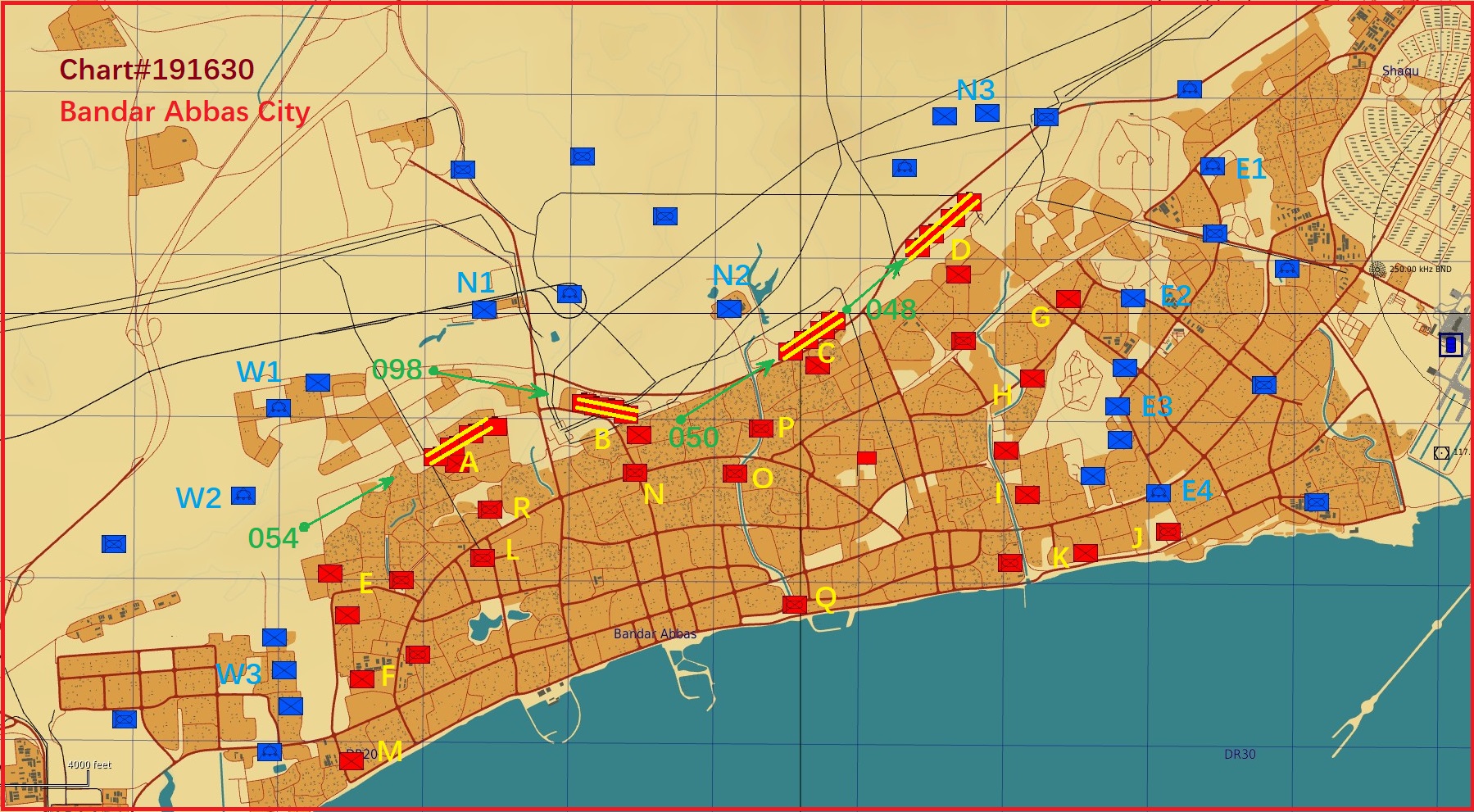Viewport: 1474px width, 812px height.
Task: Select the blue unit marker next to E4
Action: tap(1158, 492)
